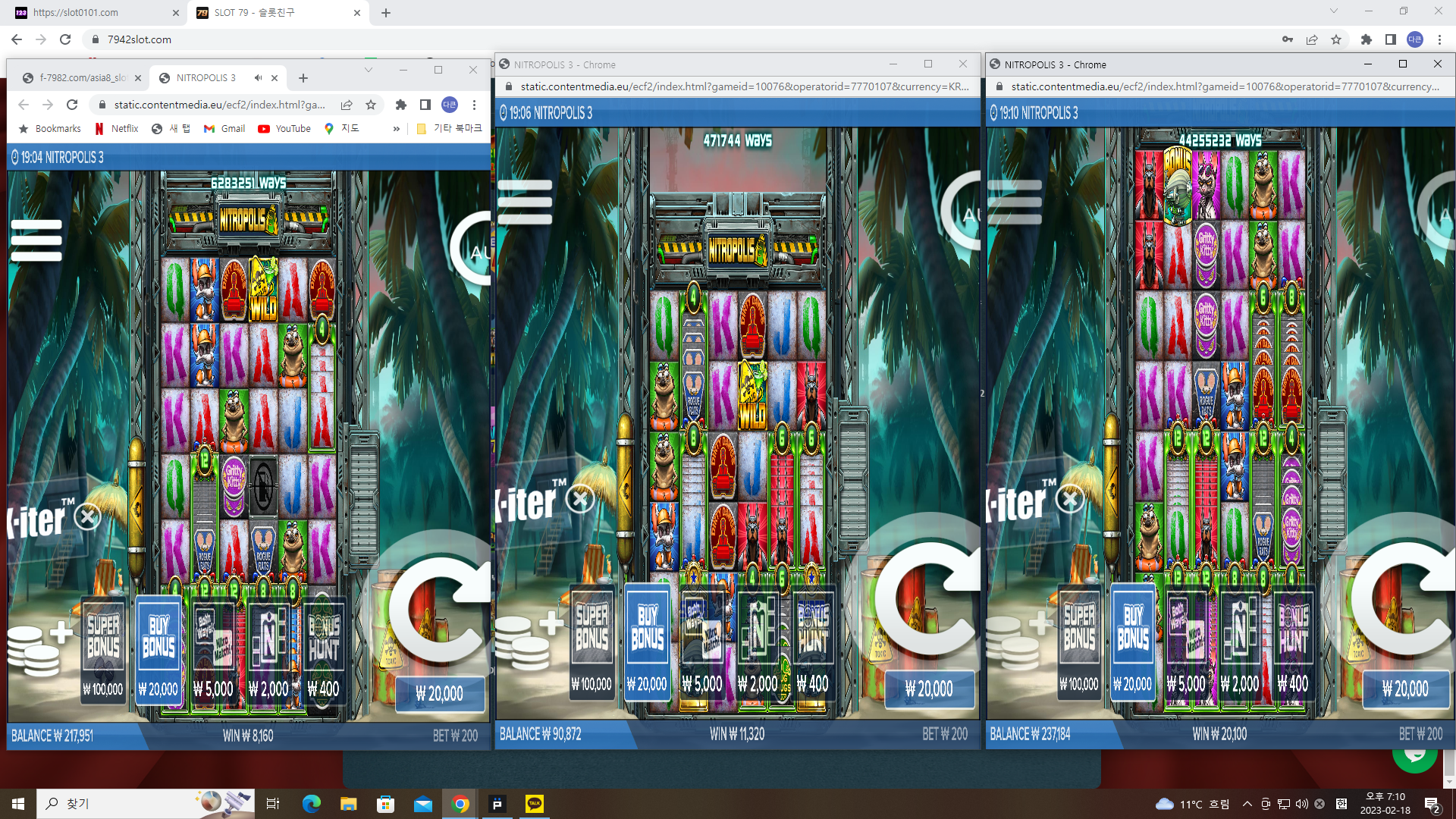This screenshot has height=819, width=1456.
Task: Open the hamburger menu in middle game window
Action: (x=525, y=202)
